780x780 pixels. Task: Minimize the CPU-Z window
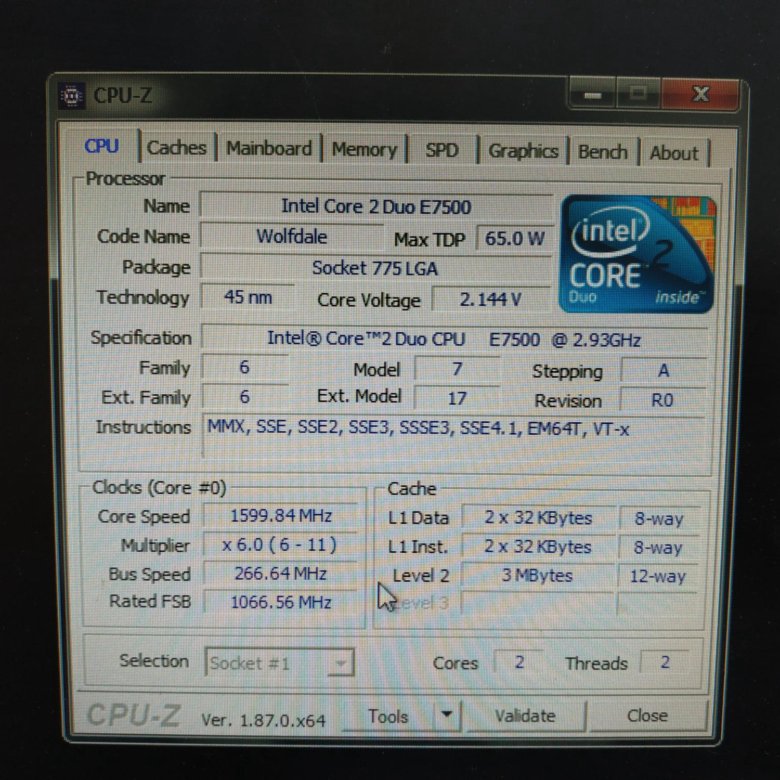point(594,96)
